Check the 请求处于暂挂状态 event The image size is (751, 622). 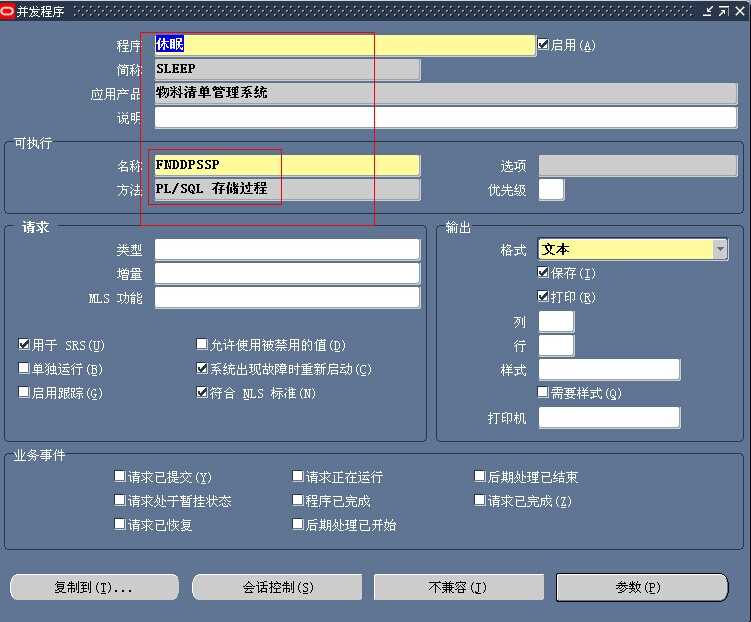click(x=120, y=500)
